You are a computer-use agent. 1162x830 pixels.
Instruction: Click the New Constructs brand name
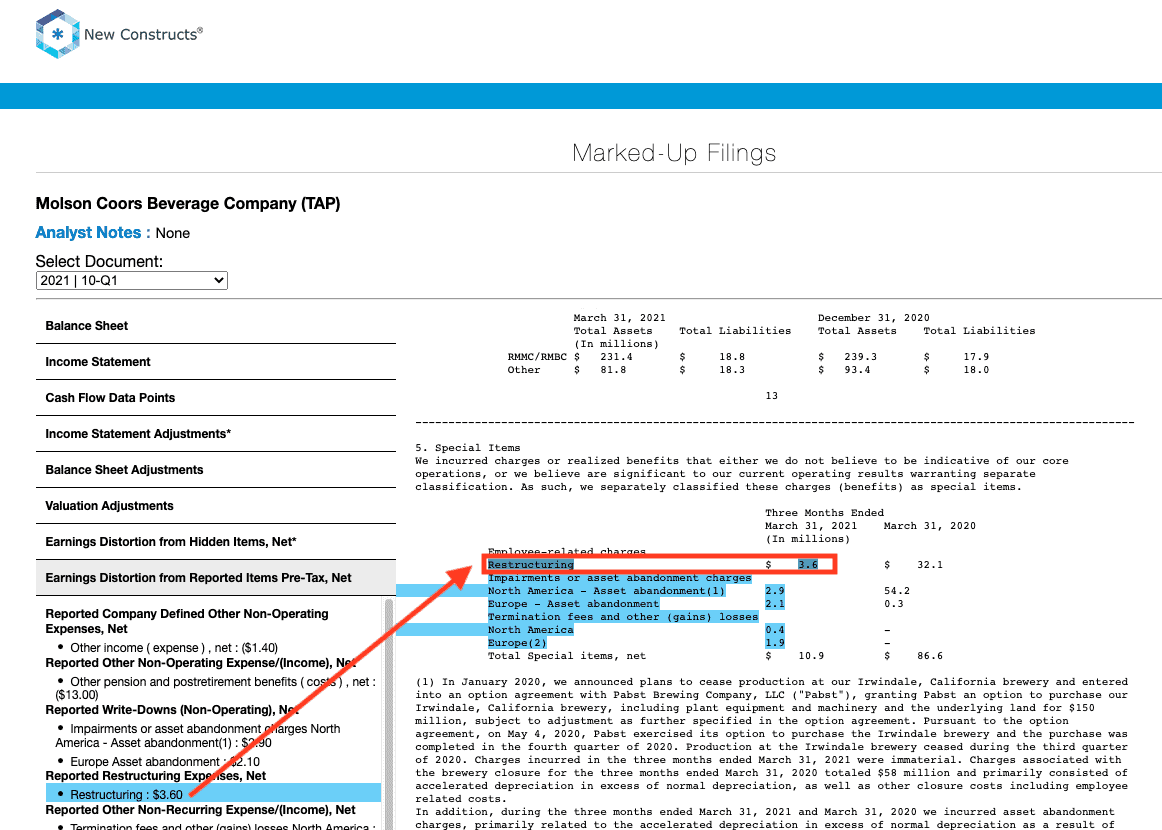point(143,34)
